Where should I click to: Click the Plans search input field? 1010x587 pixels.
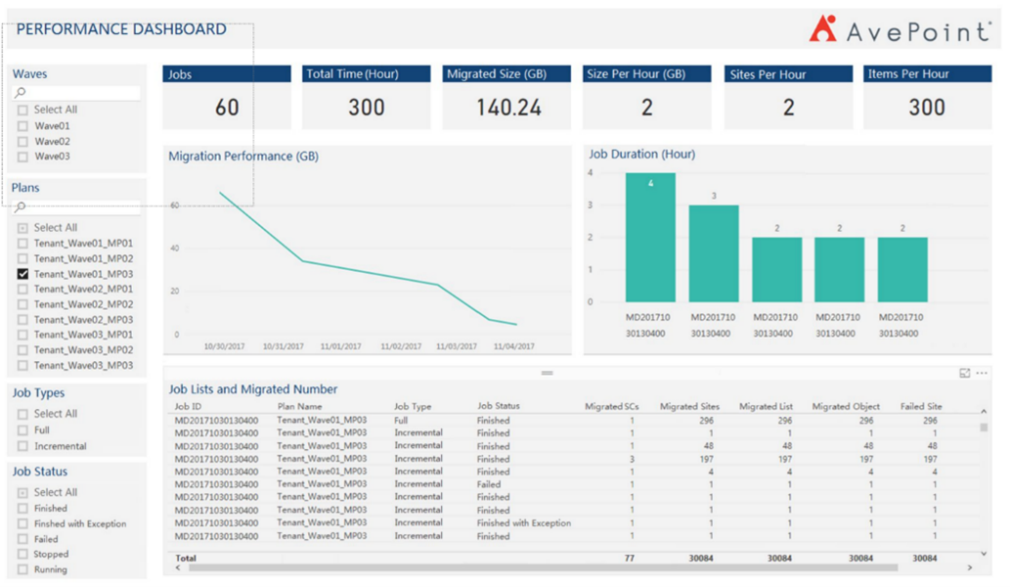pyautogui.click(x=77, y=207)
